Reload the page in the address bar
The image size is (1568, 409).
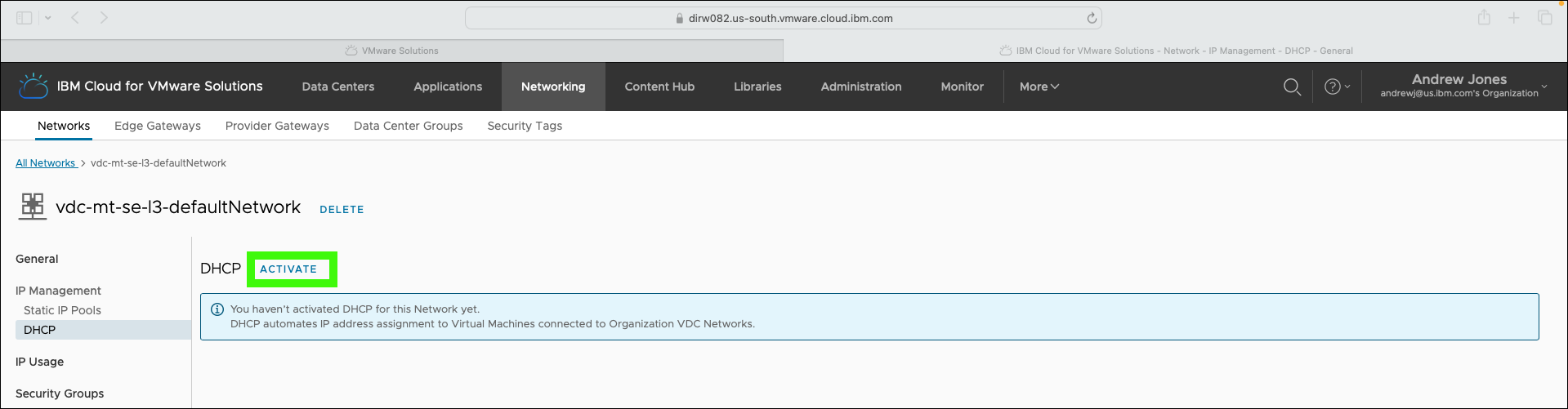[x=1092, y=18]
